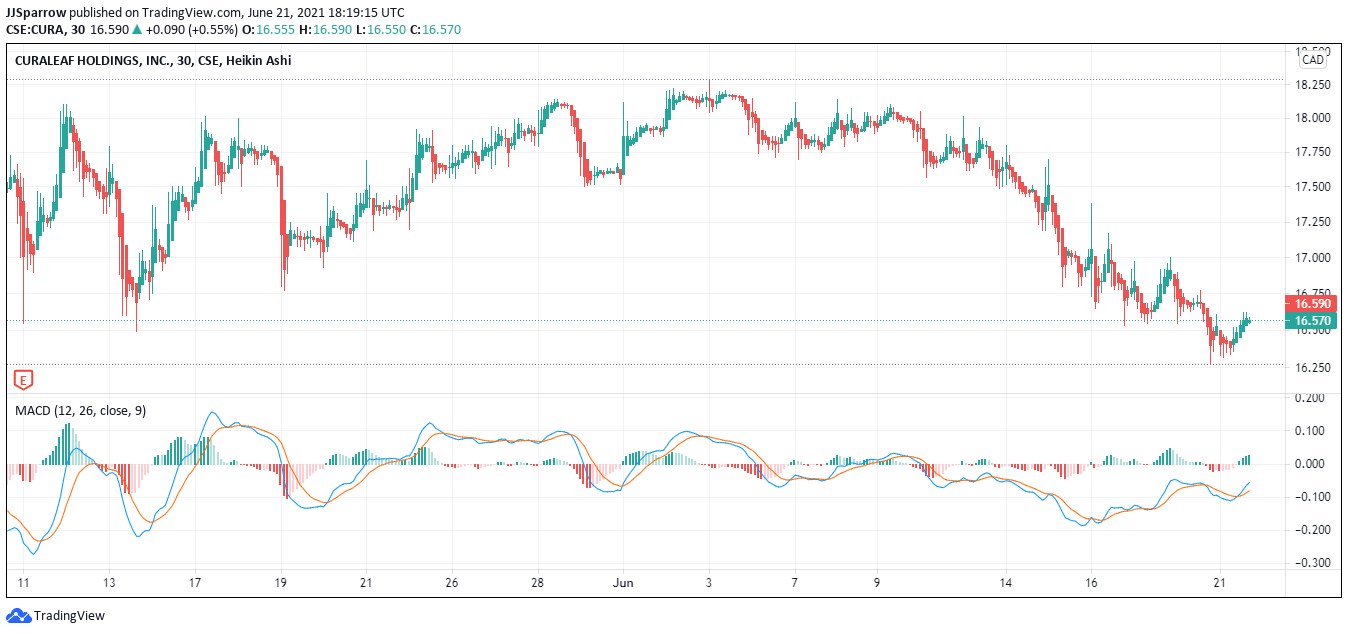
Task: Select the red 16.590 price label
Action: pos(1311,303)
